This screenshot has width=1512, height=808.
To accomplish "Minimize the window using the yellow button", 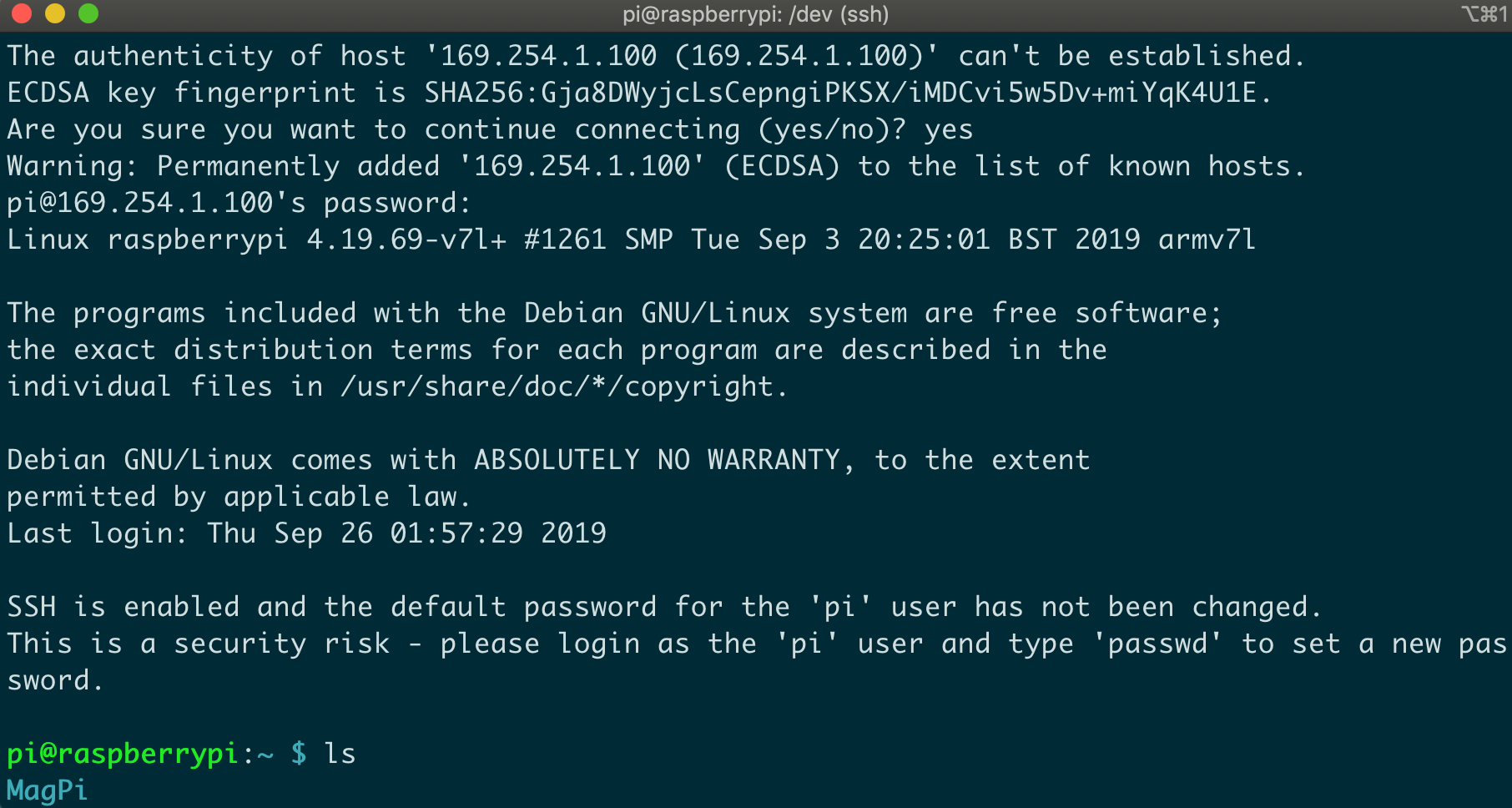I will 55,13.
